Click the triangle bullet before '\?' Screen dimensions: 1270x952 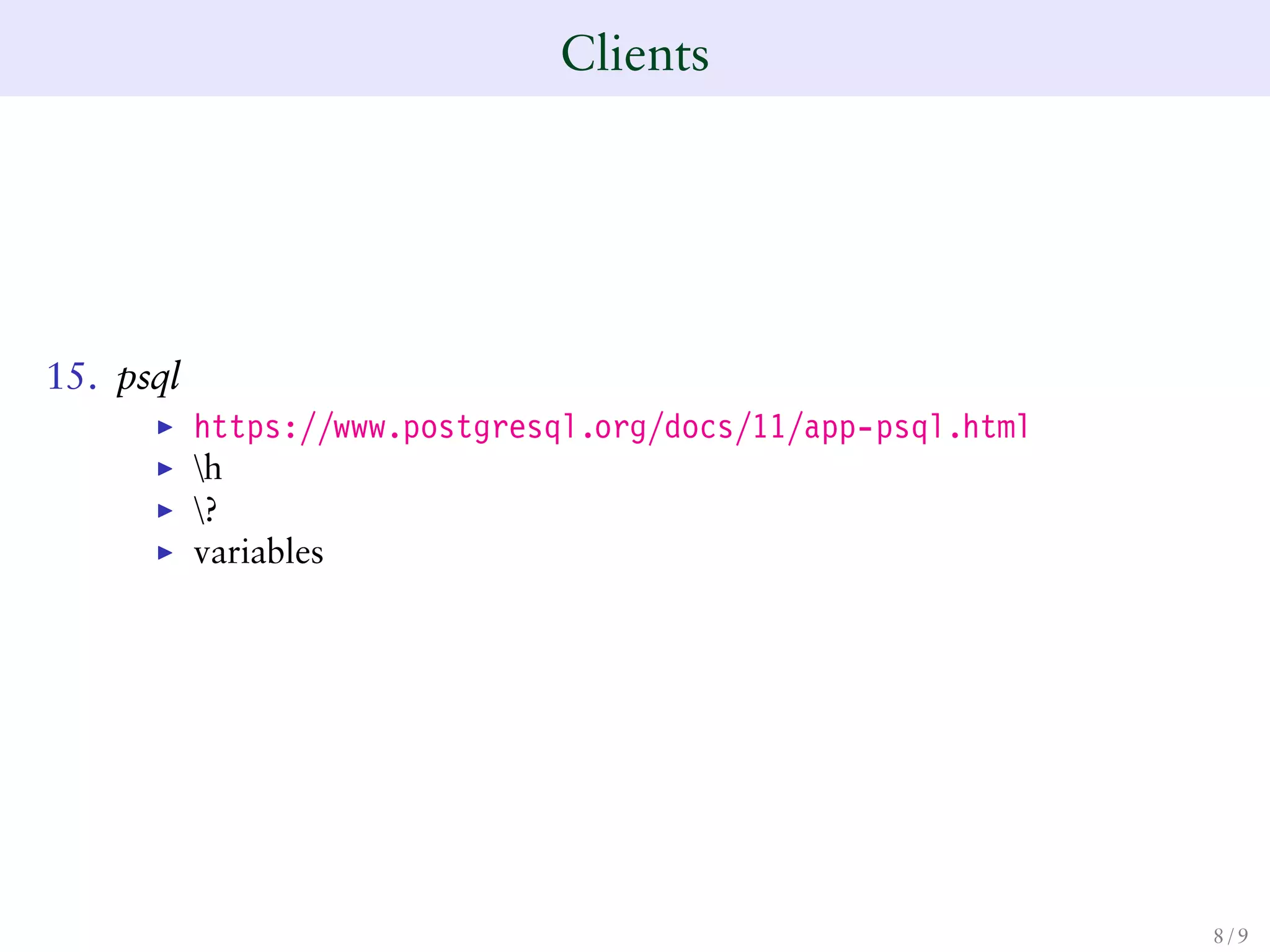coord(165,511)
